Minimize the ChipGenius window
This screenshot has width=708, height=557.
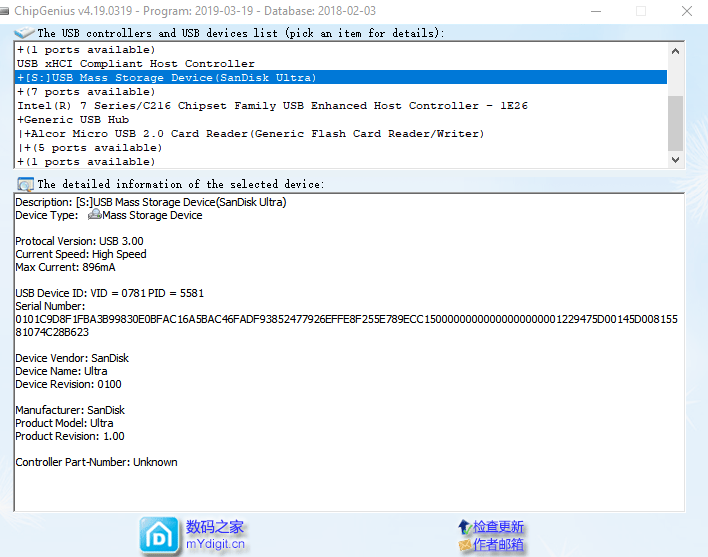click(596, 11)
